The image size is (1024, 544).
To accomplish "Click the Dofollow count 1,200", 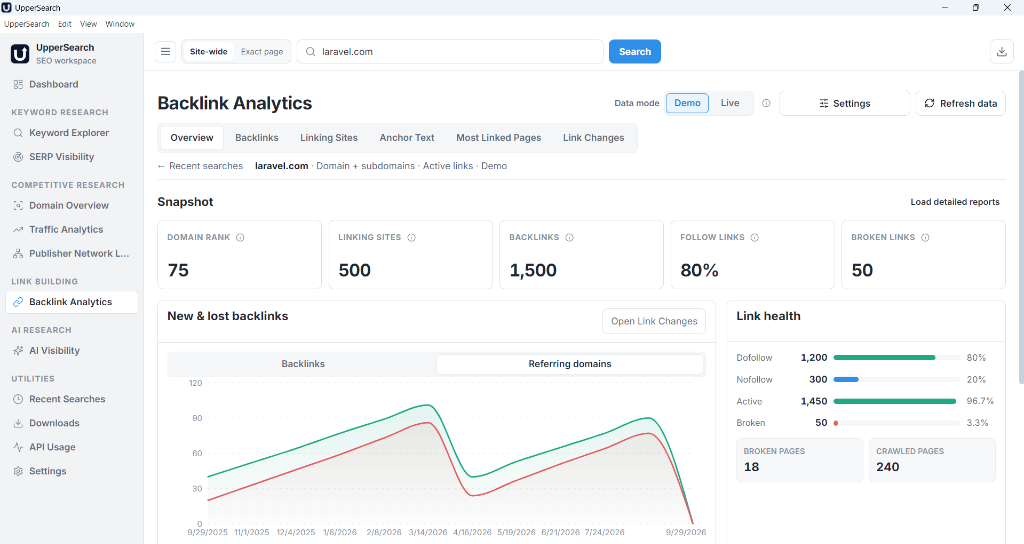I will (814, 358).
